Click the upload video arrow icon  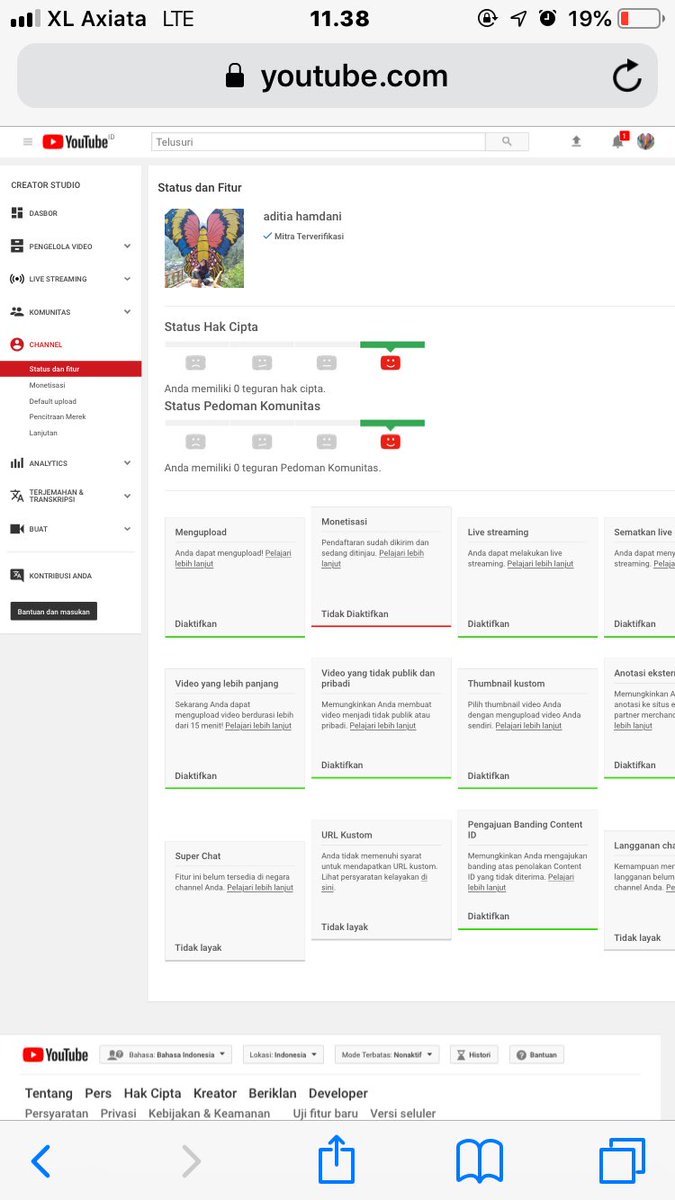pyautogui.click(x=576, y=142)
